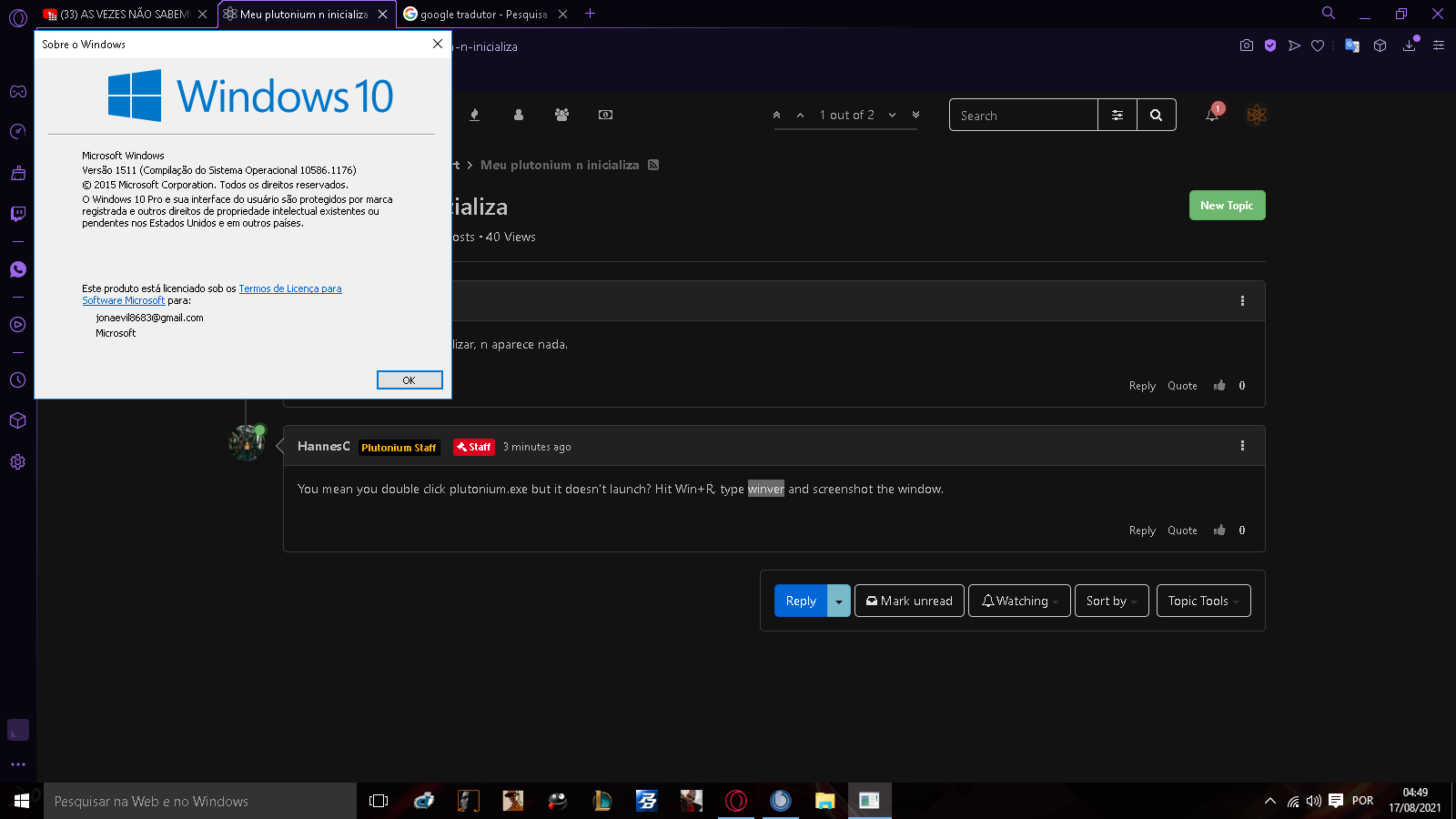The width and height of the screenshot is (1456, 819).
Task: Open the Watching dropdown
Action: click(x=1019, y=601)
